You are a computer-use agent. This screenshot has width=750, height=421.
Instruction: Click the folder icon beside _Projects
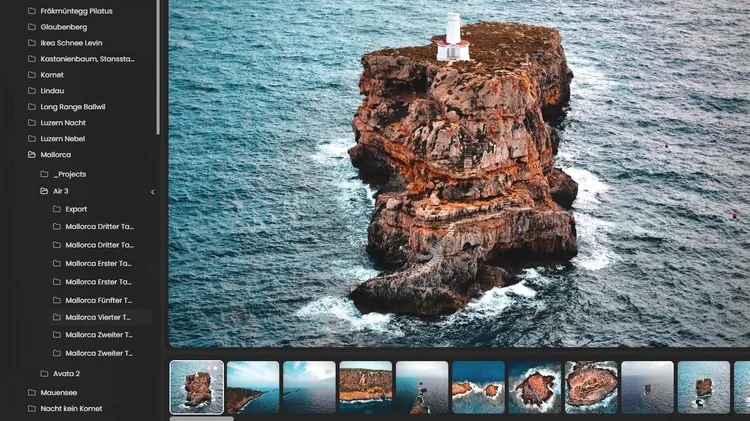point(44,174)
